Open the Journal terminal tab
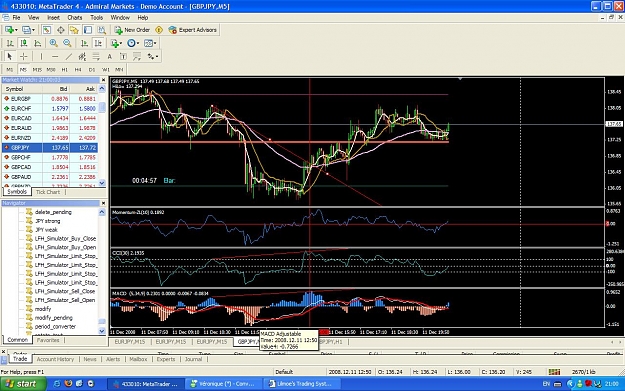 pyautogui.click(x=193, y=359)
